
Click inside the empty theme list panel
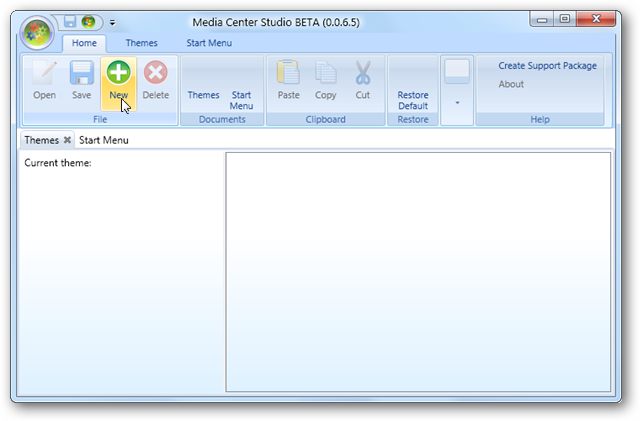pos(418,272)
